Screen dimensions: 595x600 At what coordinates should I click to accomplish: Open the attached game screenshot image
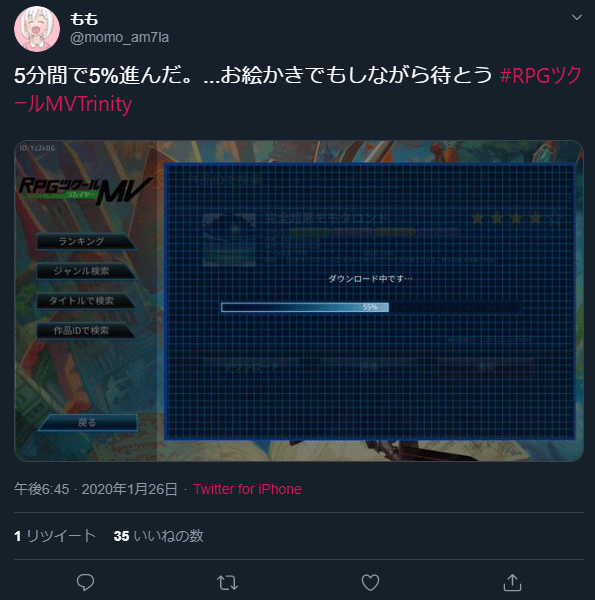[299, 301]
